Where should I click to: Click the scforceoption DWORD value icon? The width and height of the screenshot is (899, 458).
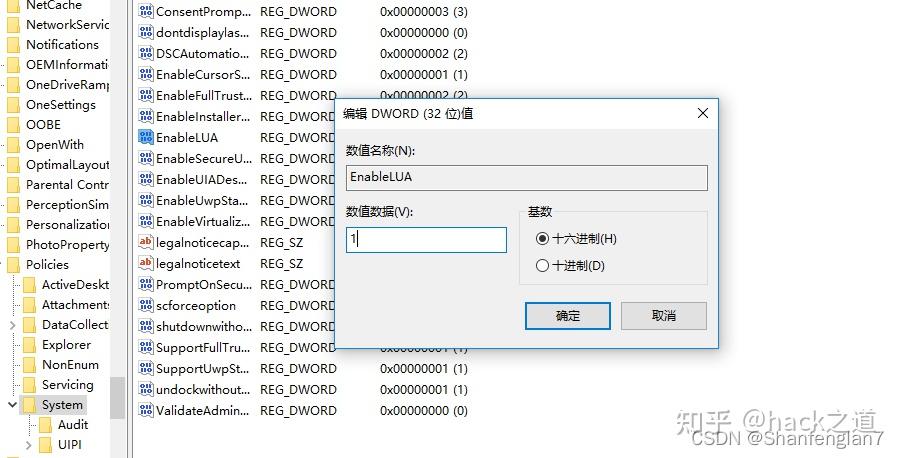(x=146, y=305)
